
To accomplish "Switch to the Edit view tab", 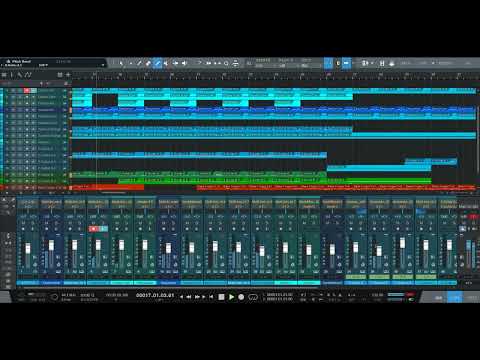I will [439, 297].
